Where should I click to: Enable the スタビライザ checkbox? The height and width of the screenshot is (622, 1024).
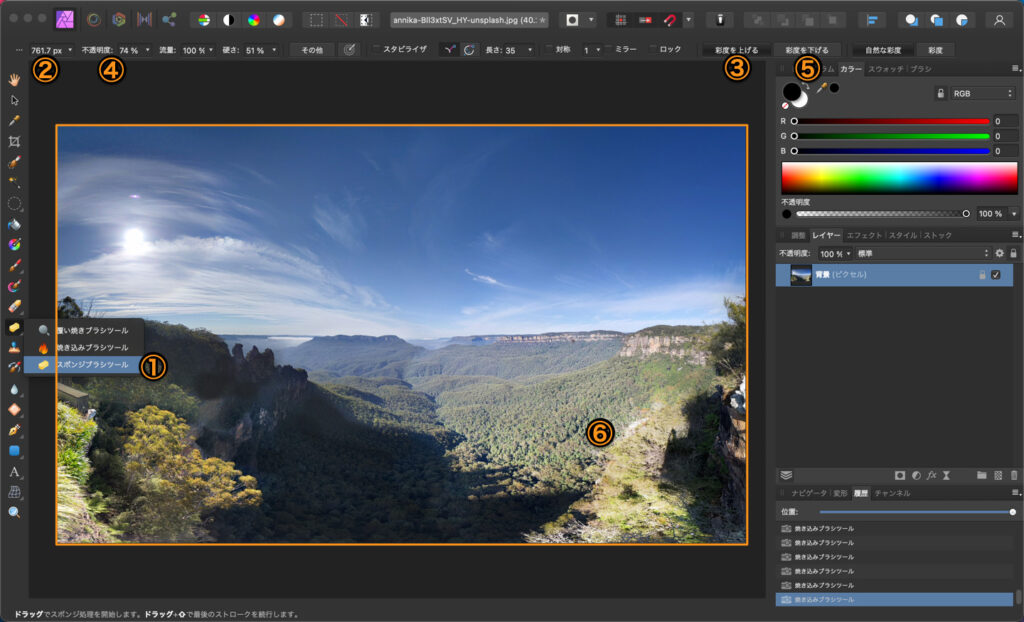(x=375, y=49)
